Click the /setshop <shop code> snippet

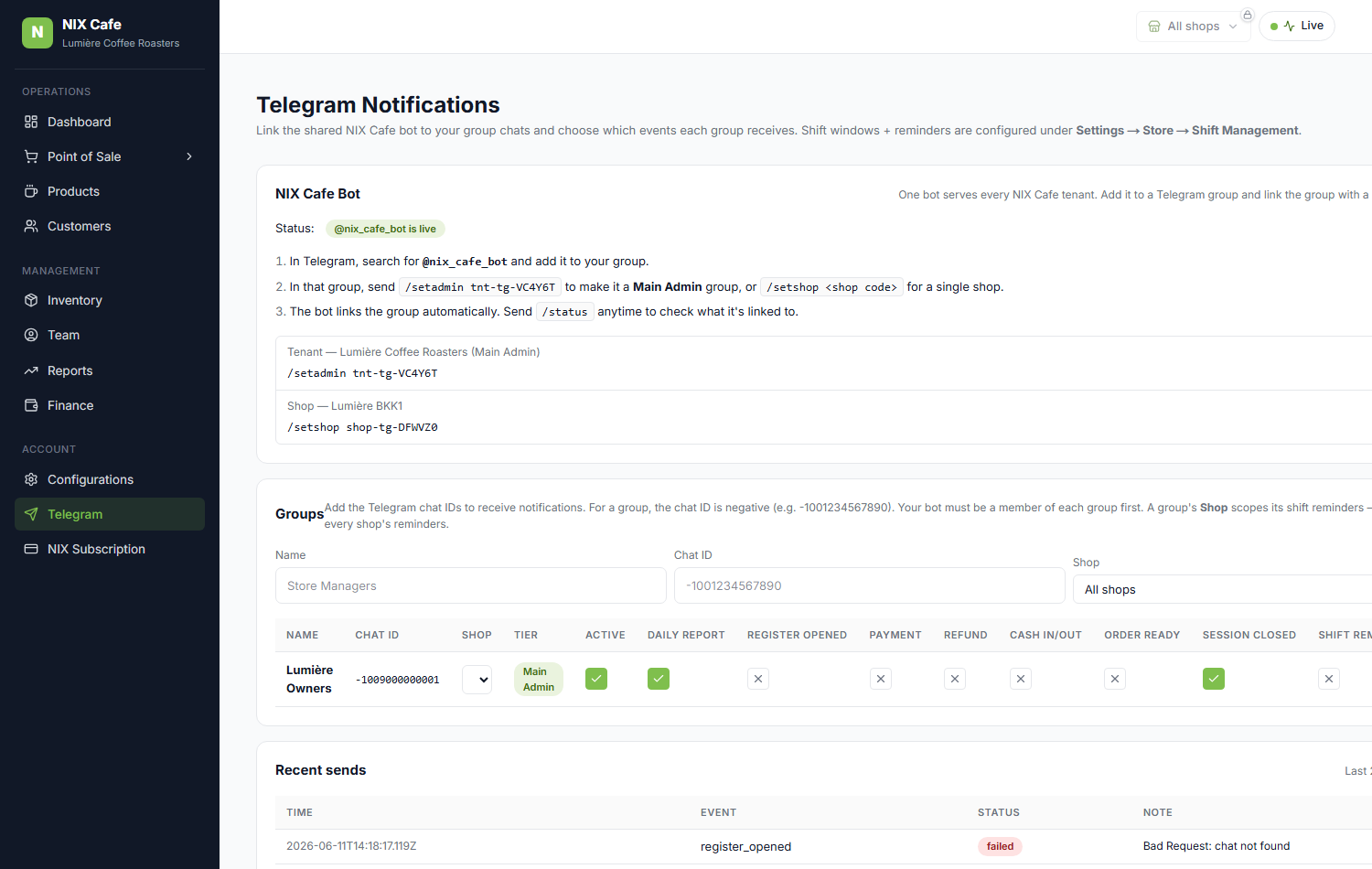coord(832,287)
